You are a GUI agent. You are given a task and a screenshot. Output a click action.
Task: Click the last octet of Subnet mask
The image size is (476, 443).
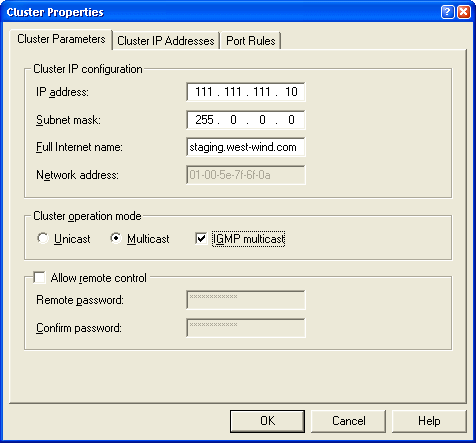pos(291,119)
